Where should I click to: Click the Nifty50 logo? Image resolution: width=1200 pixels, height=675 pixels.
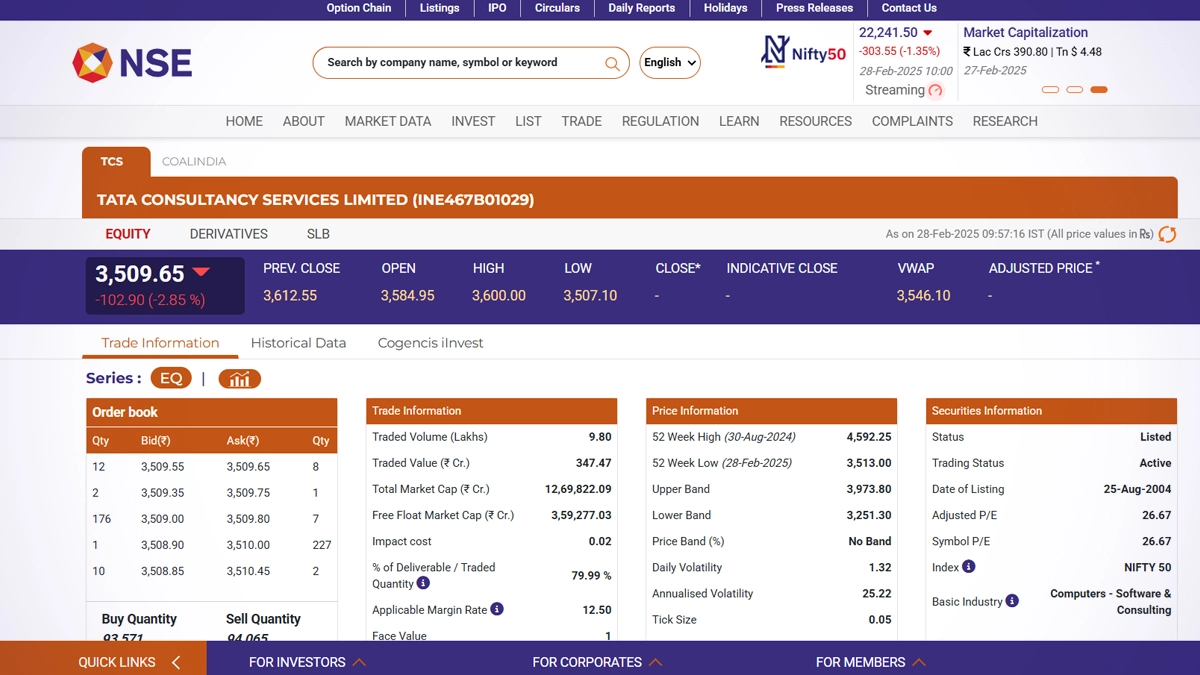pyautogui.click(x=804, y=52)
